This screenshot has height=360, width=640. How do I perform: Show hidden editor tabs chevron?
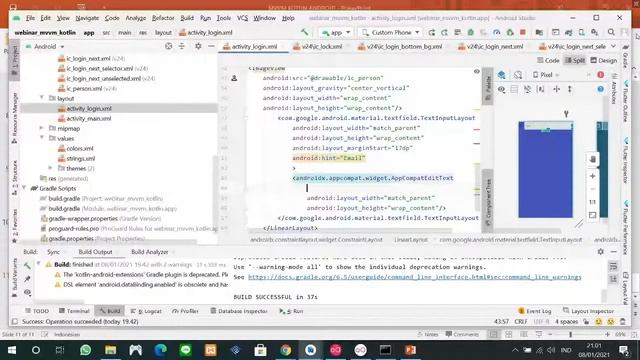click(x=613, y=47)
